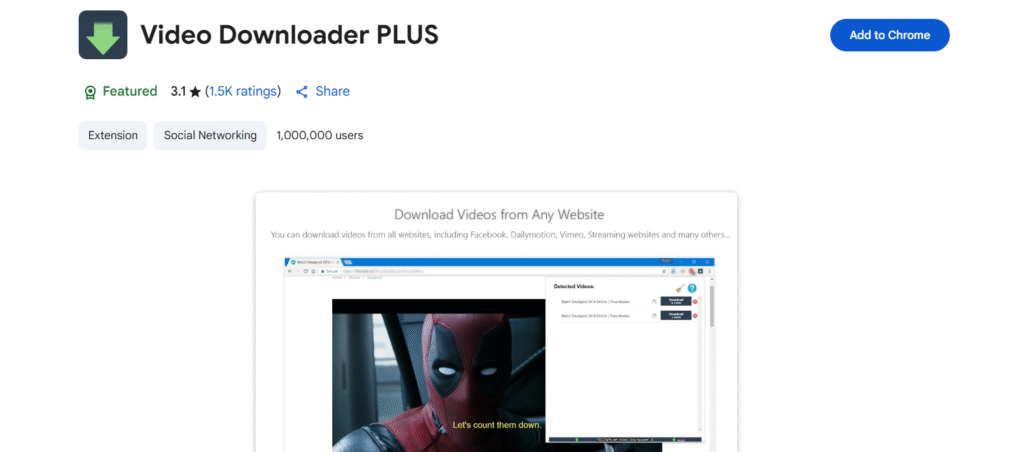Click the first Download button in Detected Videos
Screen dimensions: 1024x452
(x=676, y=301)
